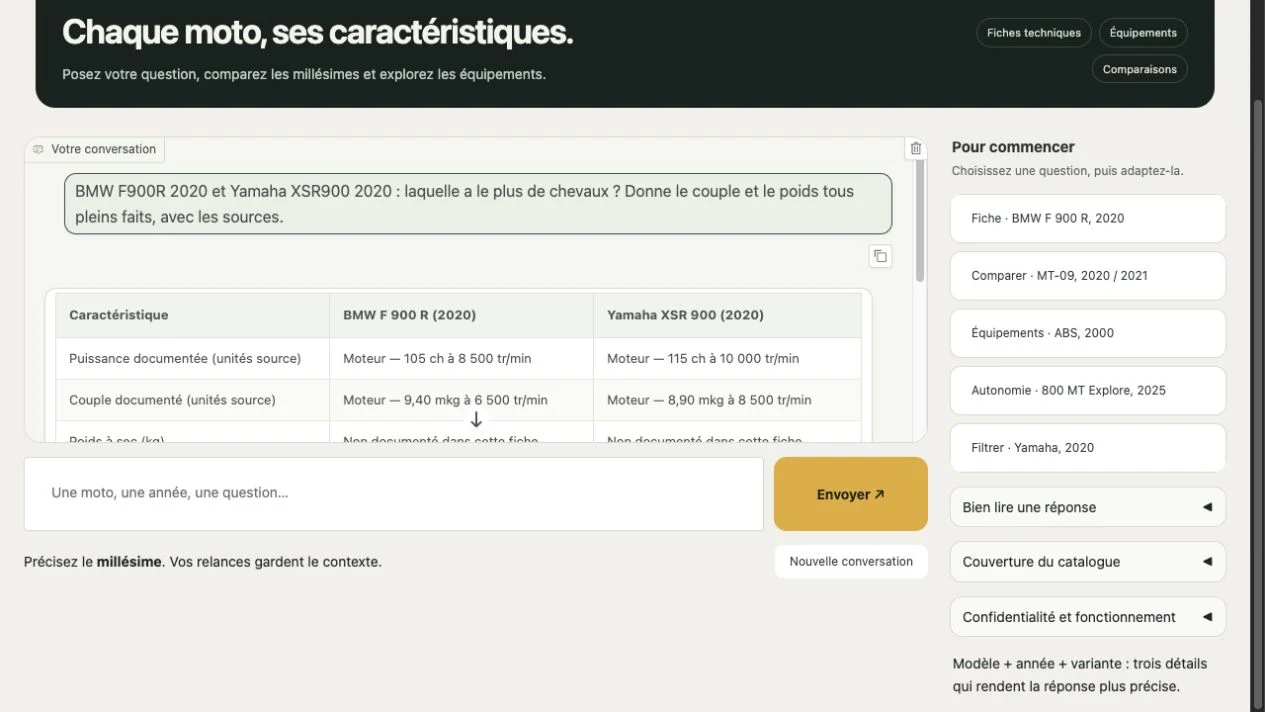Click the "Yamaha XSR 900 (2020)" column header
The width and height of the screenshot is (1265, 712).
click(x=727, y=315)
